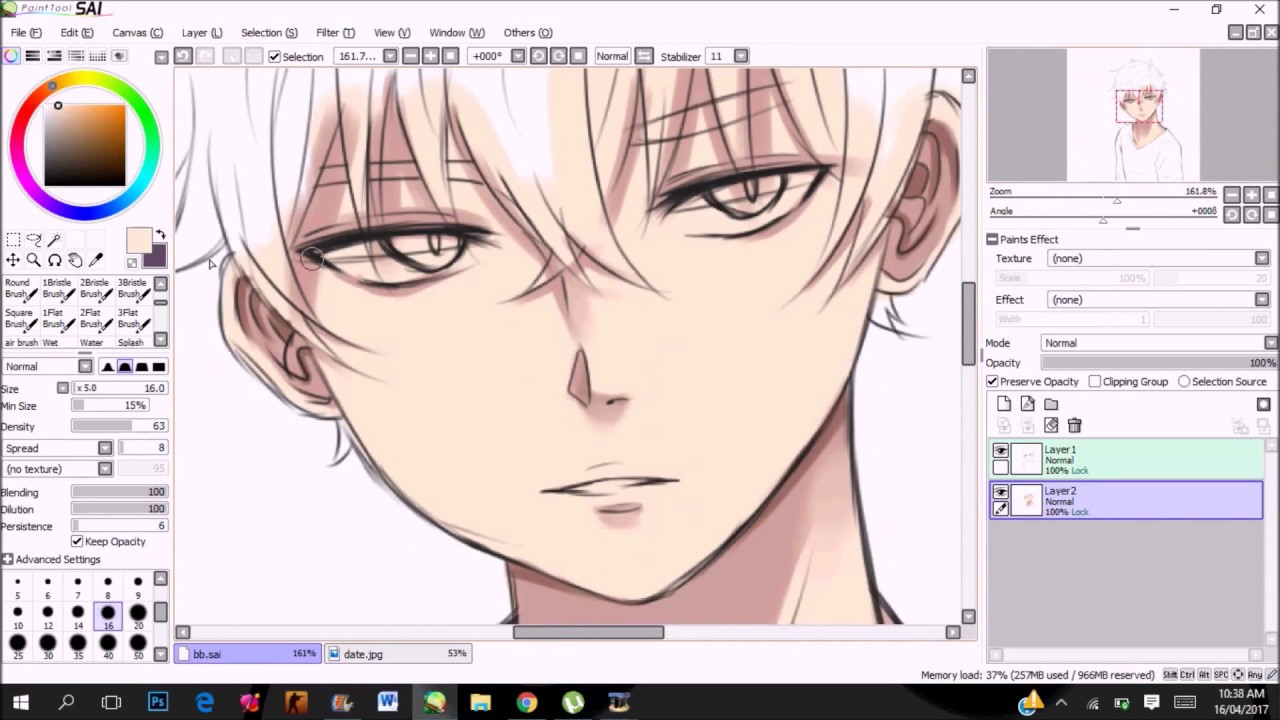Open the rotation angle dropdown in toolbar
The height and width of the screenshot is (720, 1280).
tap(518, 56)
